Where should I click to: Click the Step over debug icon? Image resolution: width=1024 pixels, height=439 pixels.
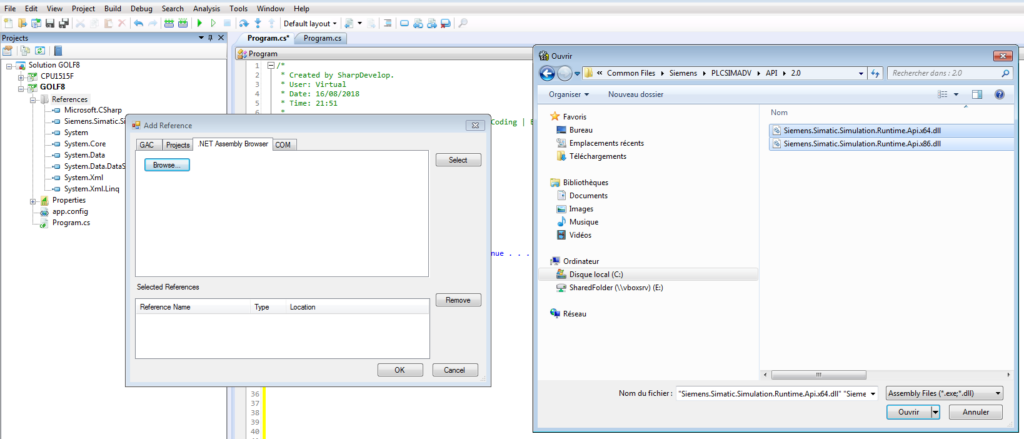coord(244,24)
